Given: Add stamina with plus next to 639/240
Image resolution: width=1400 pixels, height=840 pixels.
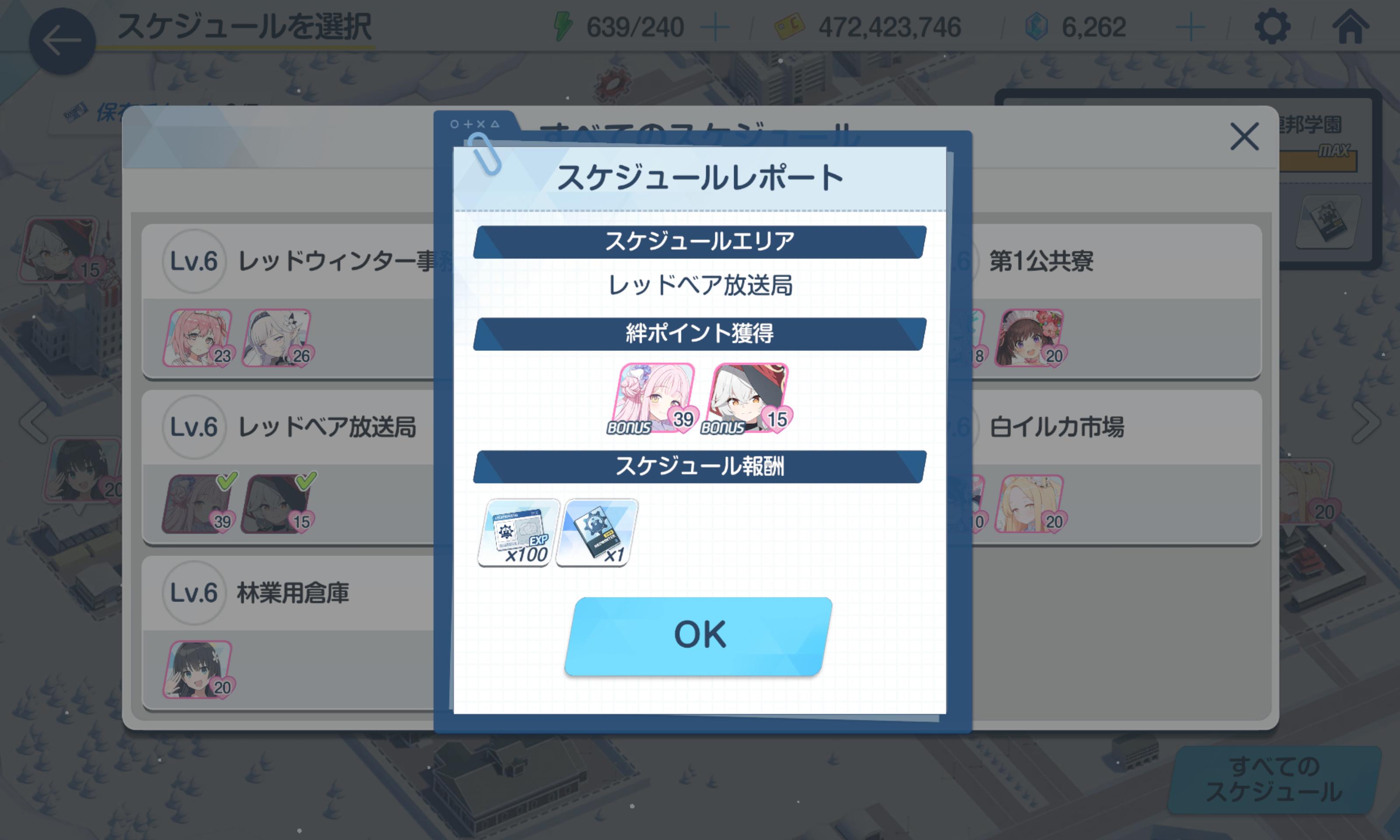Looking at the screenshot, I should click(715, 27).
